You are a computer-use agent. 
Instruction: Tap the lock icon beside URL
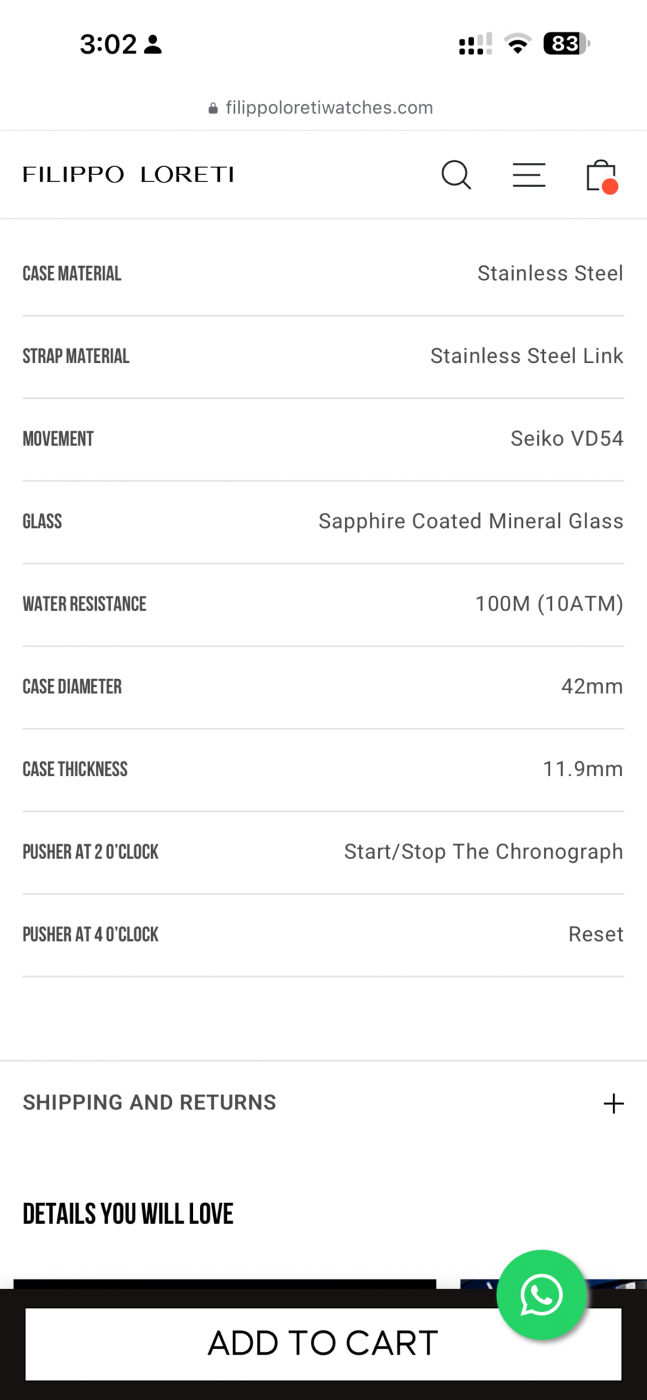click(213, 108)
